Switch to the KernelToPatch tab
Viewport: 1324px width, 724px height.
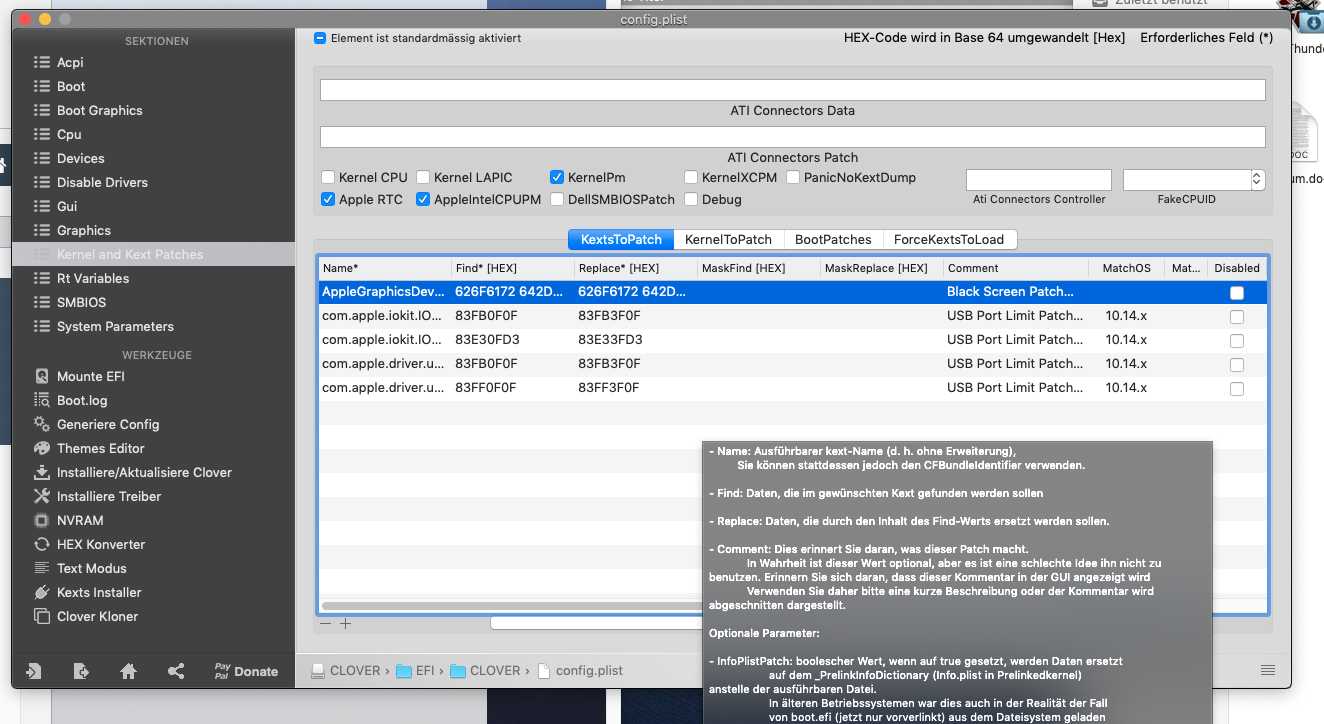point(728,239)
